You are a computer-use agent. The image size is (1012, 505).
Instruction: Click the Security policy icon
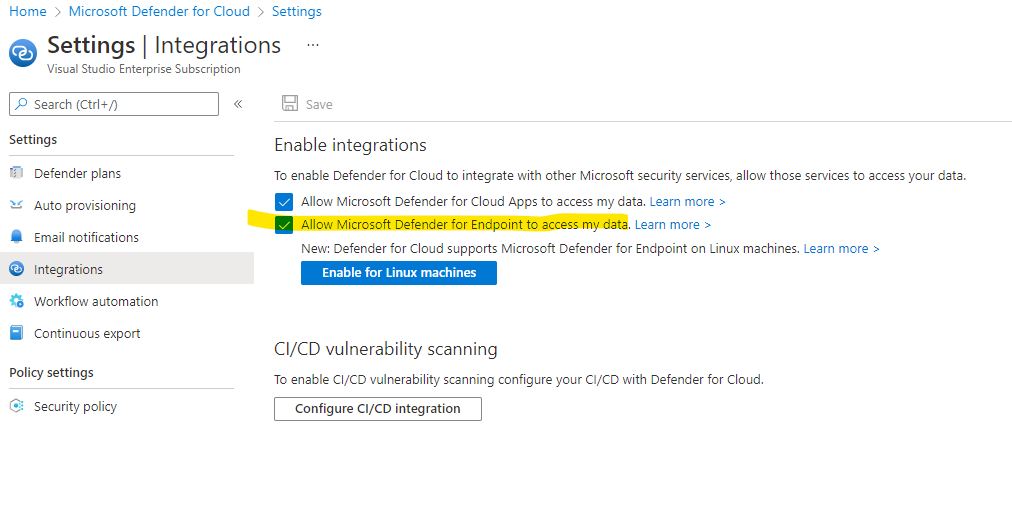tap(16, 406)
